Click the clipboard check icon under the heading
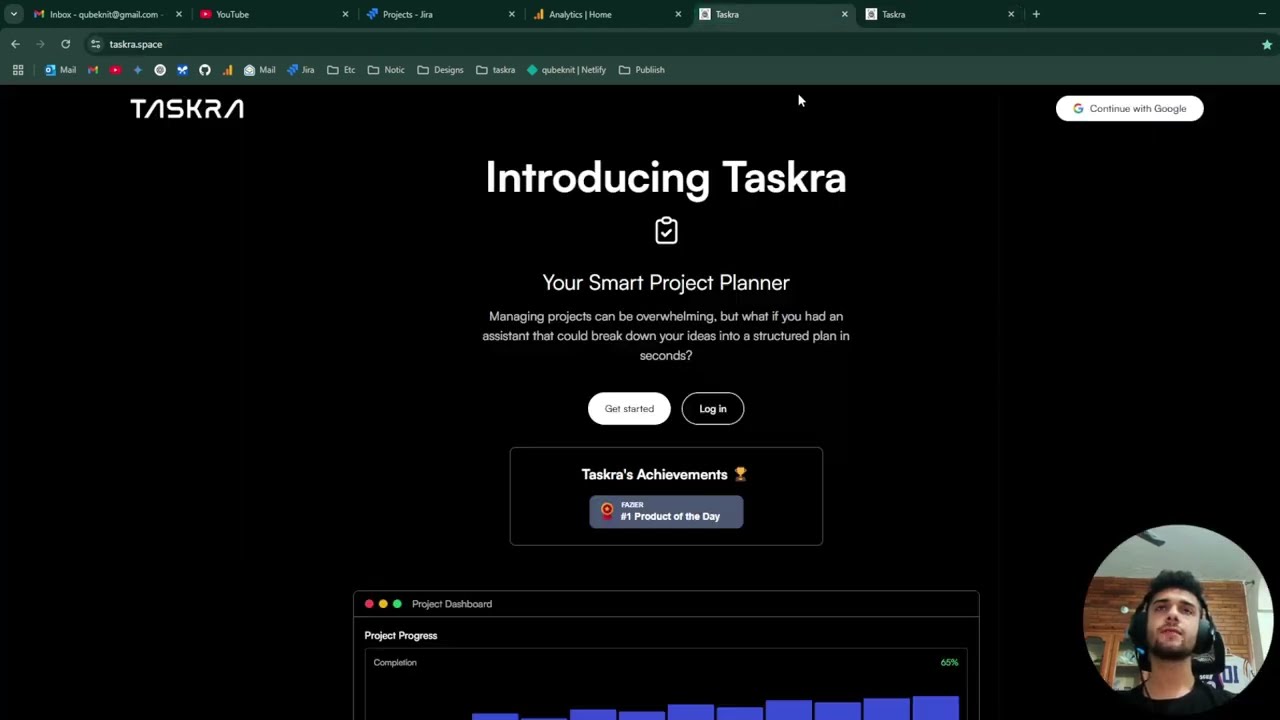The width and height of the screenshot is (1280, 720). point(666,231)
